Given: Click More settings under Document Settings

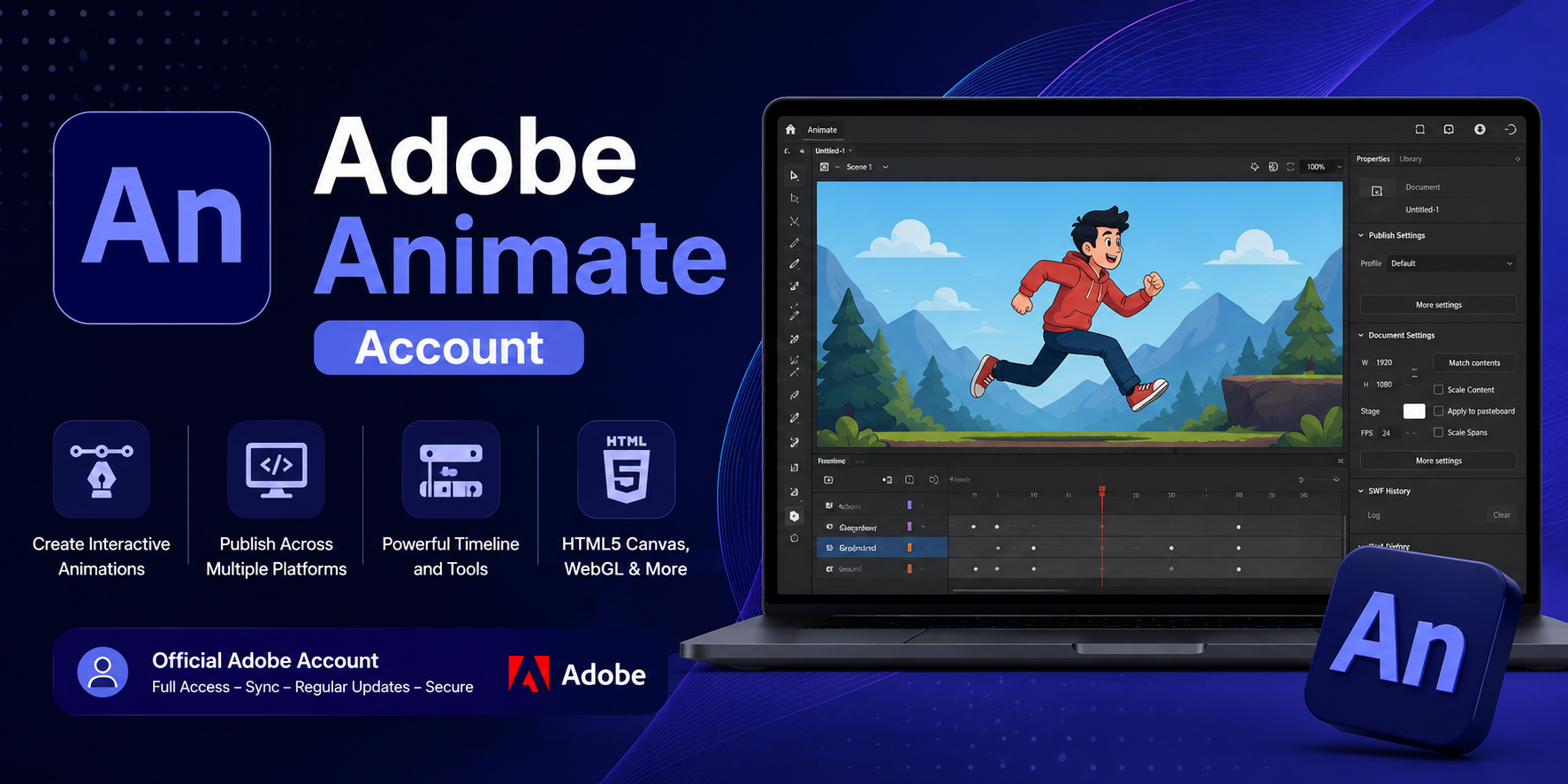Looking at the screenshot, I should point(1438,461).
